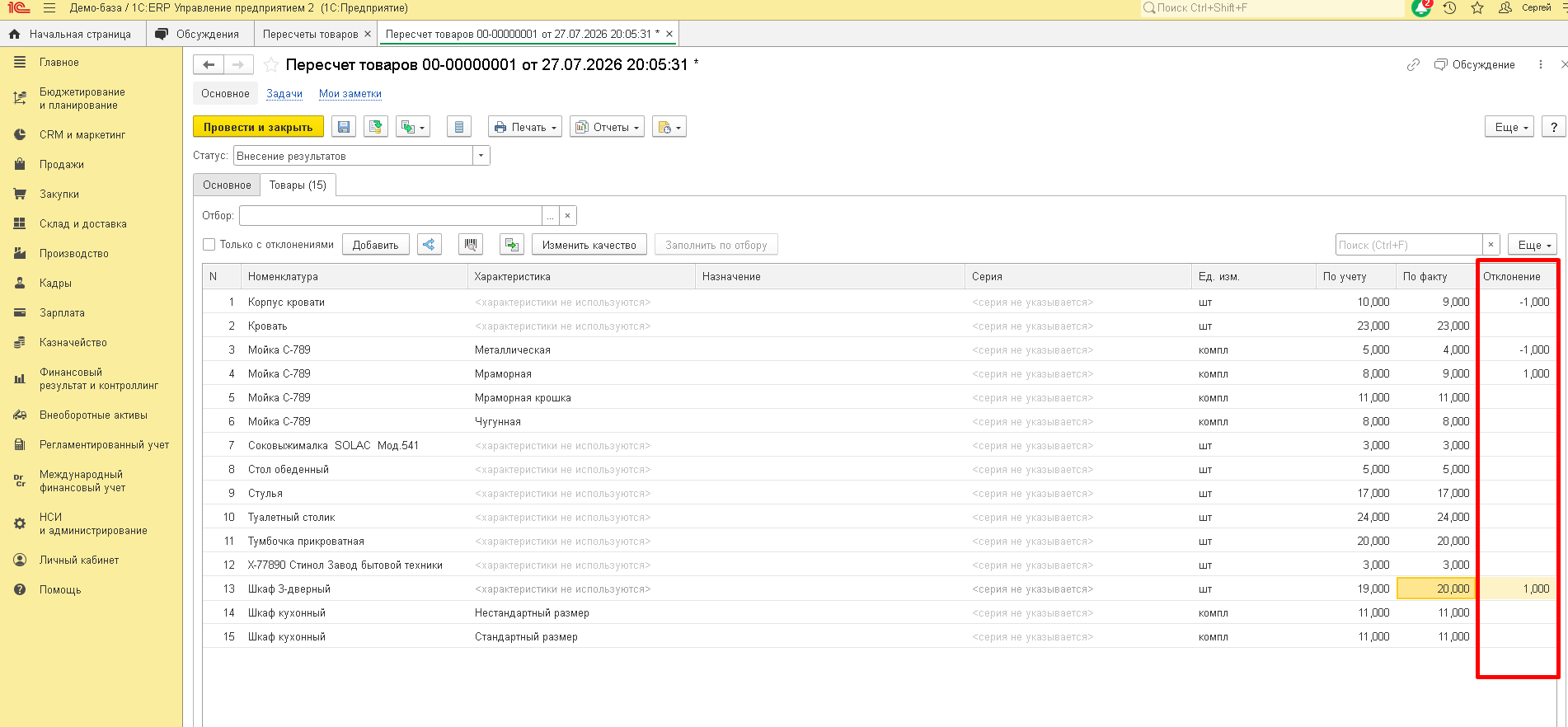The image size is (1568, 727).
Task: Click the split row arrows icon
Action: pos(430,245)
